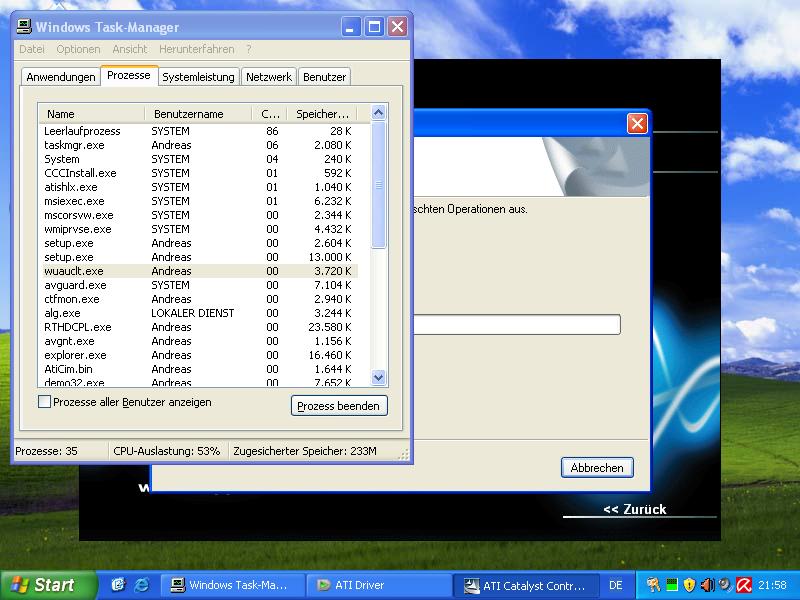Select the taskmgr.exe process
Screen dimensions: 800x600
(x=198, y=145)
